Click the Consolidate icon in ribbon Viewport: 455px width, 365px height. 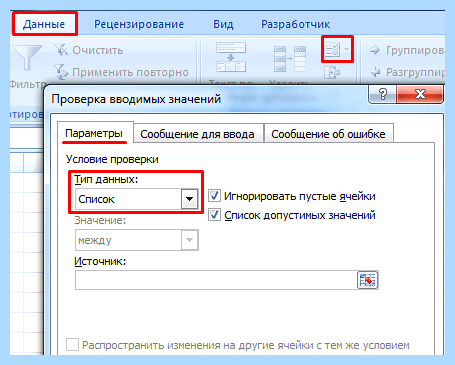click(332, 72)
